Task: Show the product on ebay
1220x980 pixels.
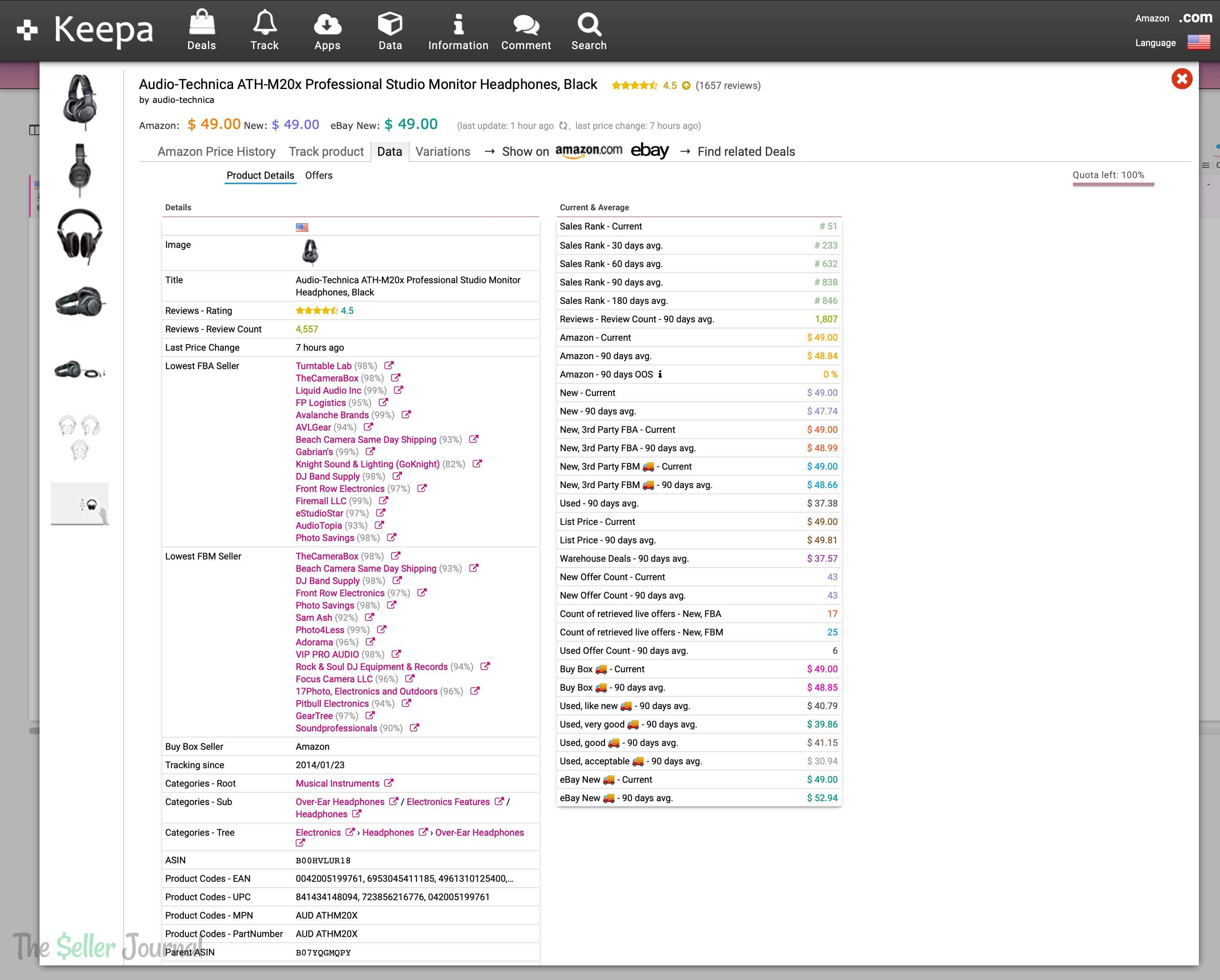Action: (649, 151)
